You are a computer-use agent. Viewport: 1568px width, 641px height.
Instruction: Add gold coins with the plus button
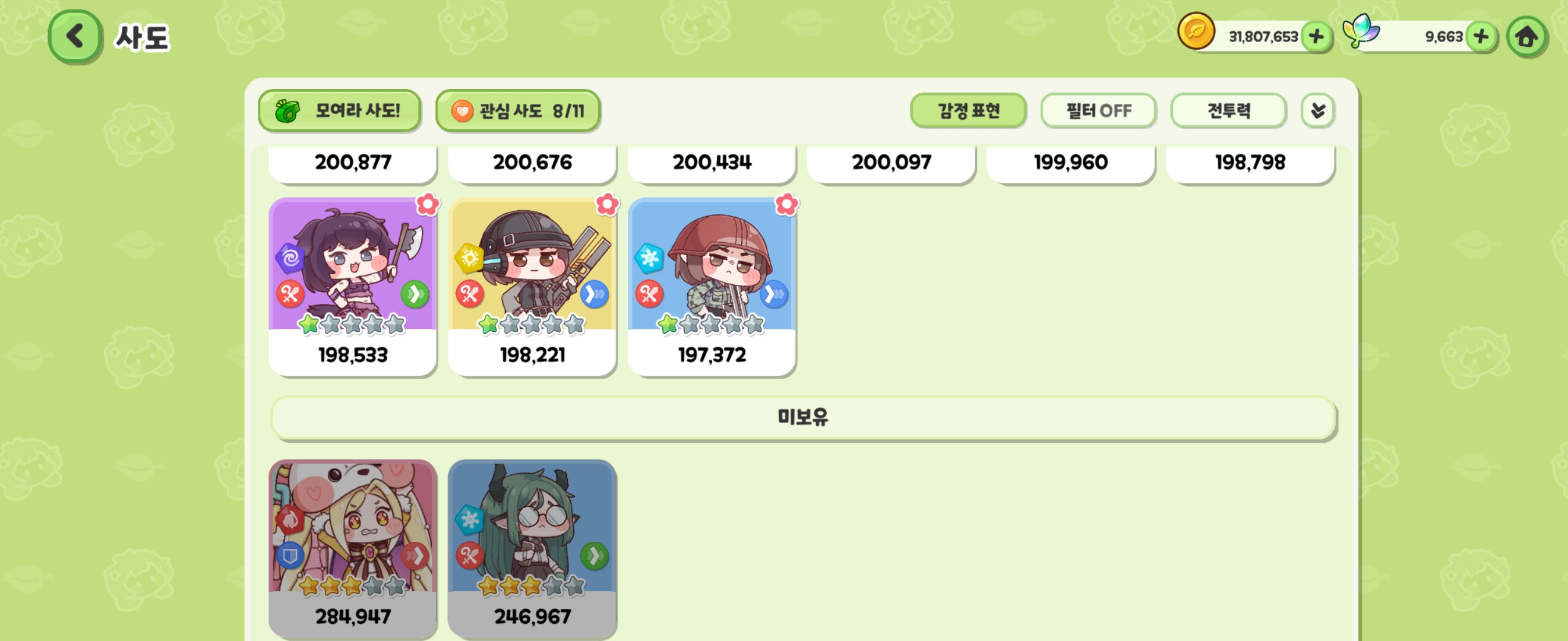[x=1316, y=36]
